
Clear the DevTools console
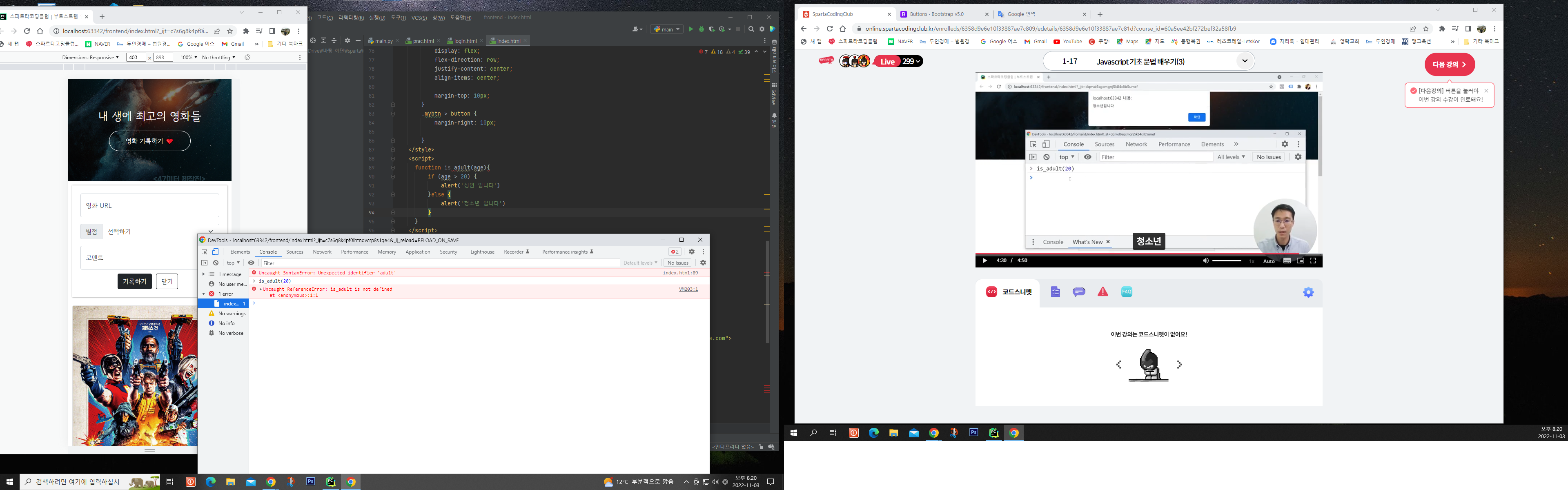coord(216,263)
